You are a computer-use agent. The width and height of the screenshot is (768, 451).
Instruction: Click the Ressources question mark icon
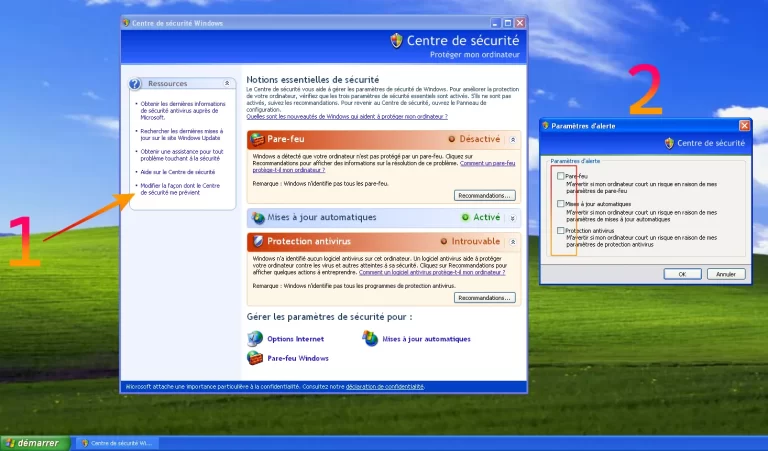click(135, 84)
